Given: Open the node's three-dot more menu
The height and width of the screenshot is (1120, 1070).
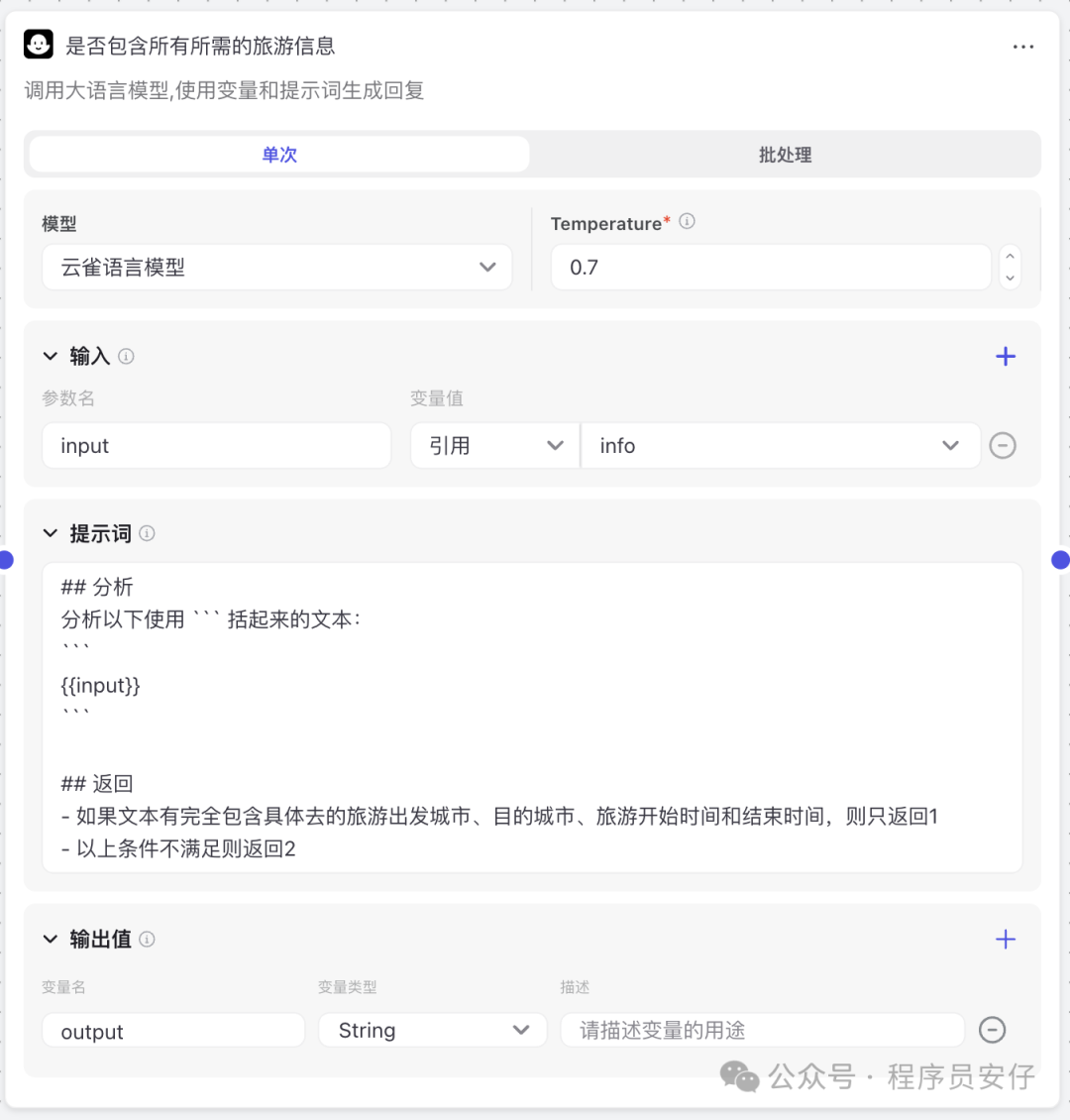Looking at the screenshot, I should tap(1022, 48).
